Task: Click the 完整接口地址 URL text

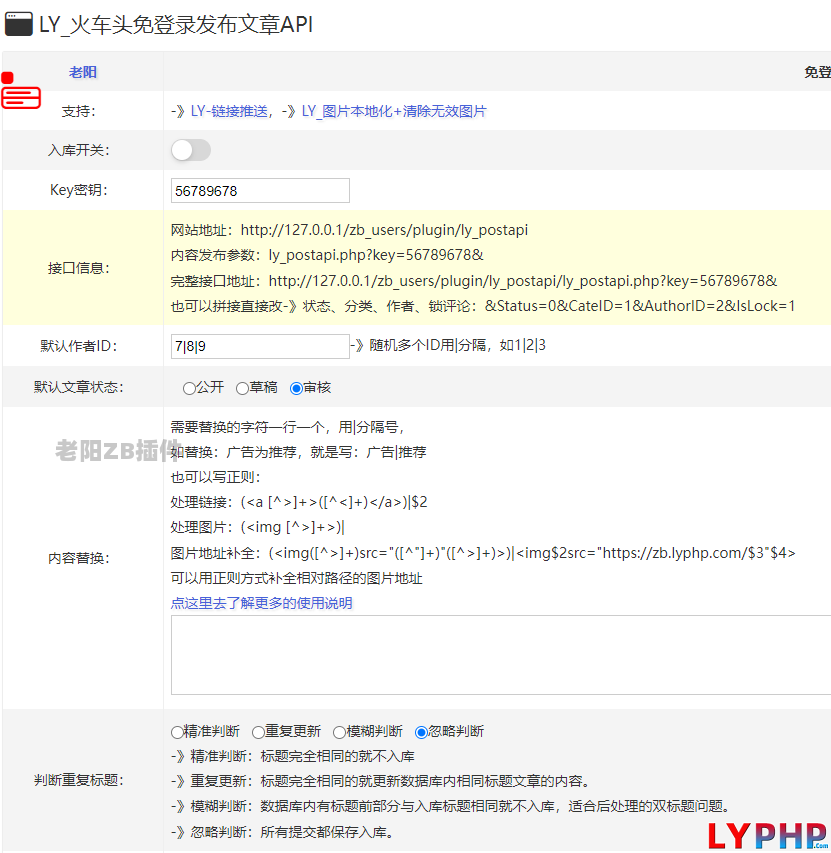Action: click(523, 281)
